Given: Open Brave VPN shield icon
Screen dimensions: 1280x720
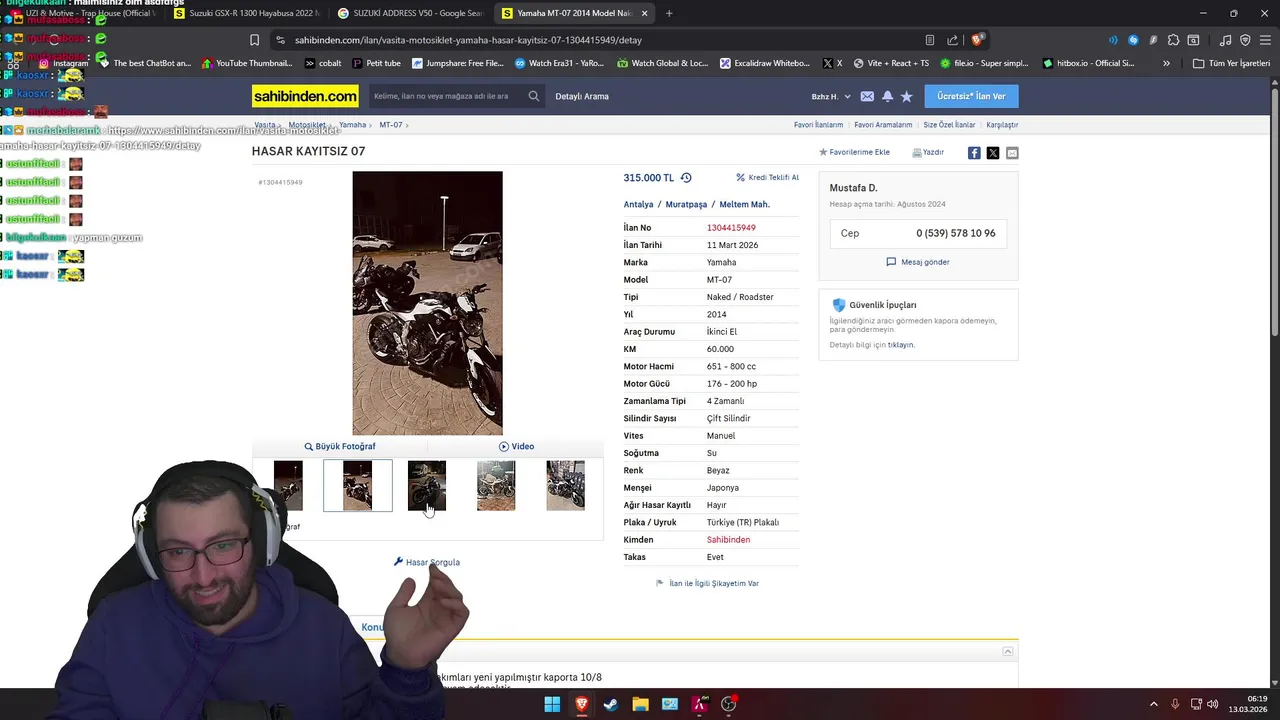Looking at the screenshot, I should click(x=1245, y=40).
